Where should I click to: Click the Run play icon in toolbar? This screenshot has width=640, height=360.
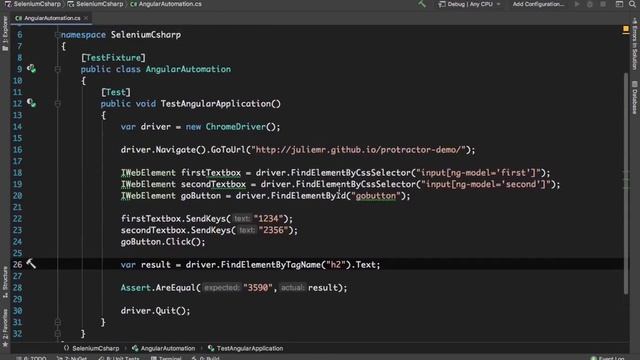[577, 4]
